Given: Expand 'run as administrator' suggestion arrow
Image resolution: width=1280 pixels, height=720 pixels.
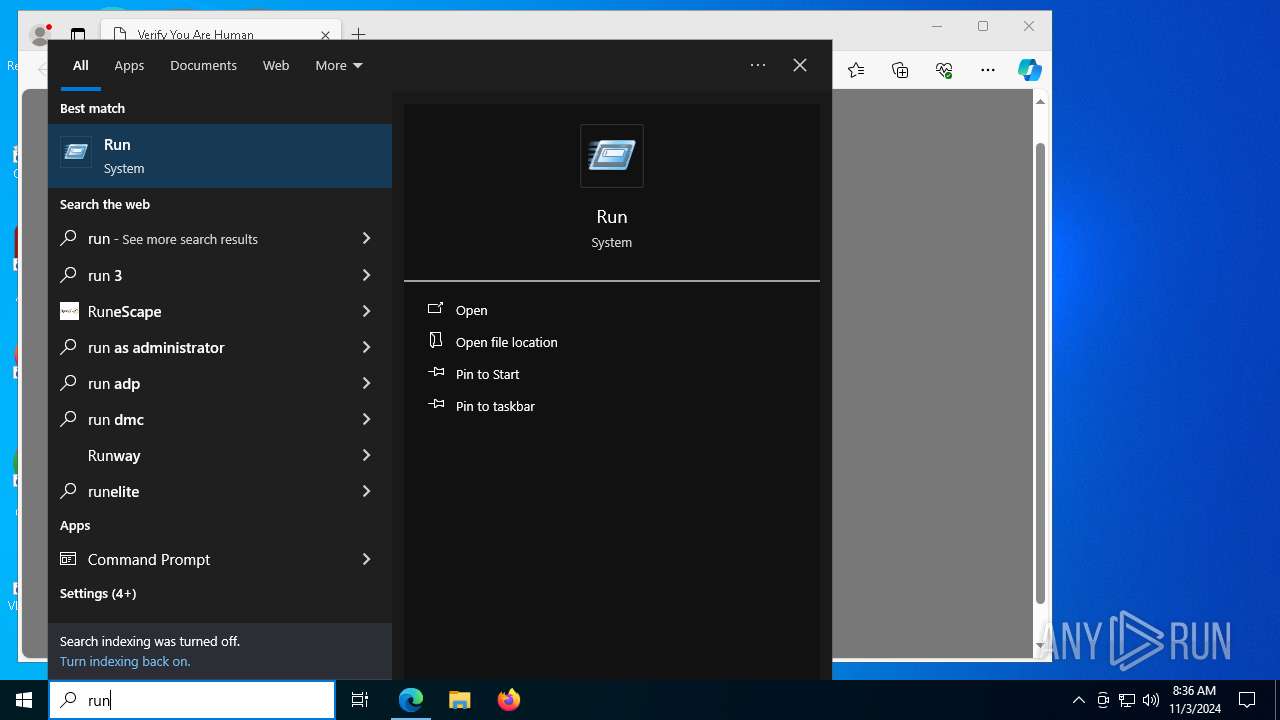Looking at the screenshot, I should click(x=366, y=347).
